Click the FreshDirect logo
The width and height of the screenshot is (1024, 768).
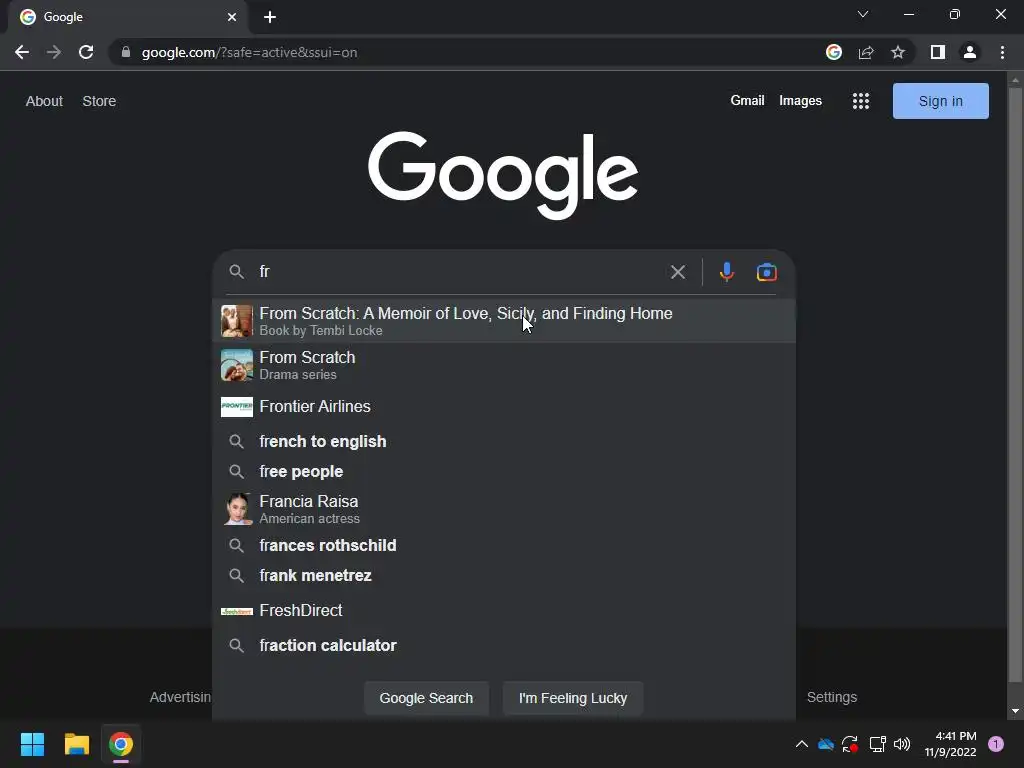236,611
